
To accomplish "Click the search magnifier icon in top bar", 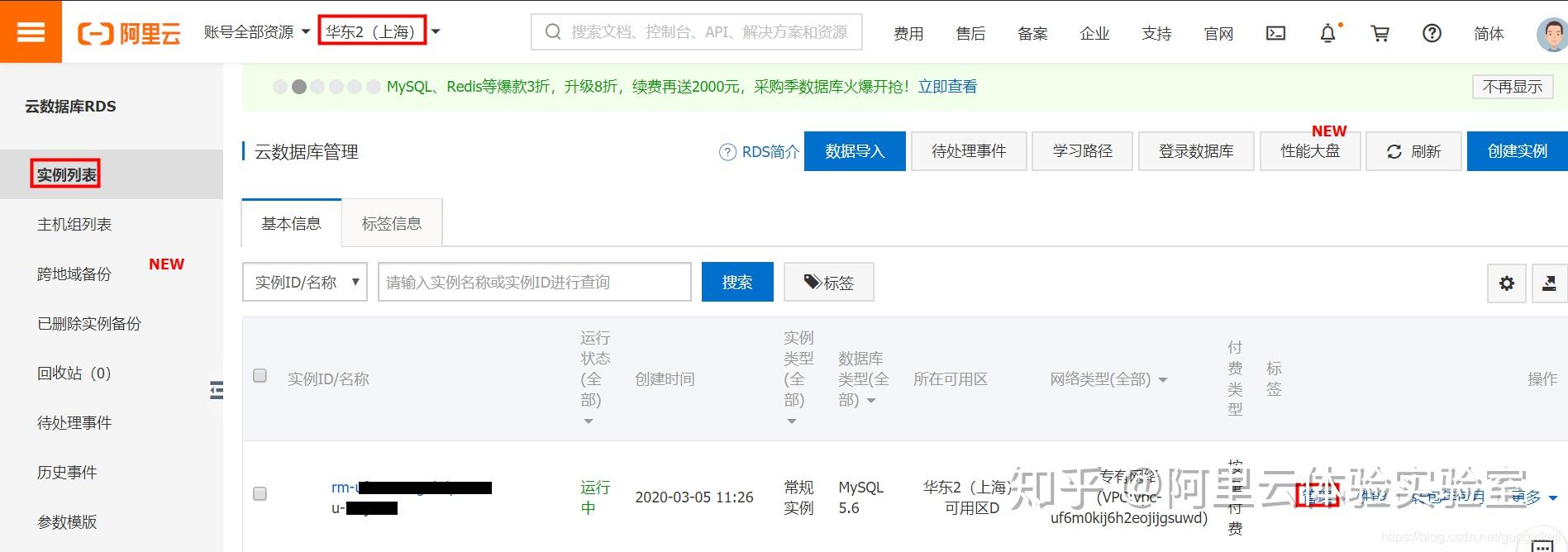I will pyautogui.click(x=552, y=32).
